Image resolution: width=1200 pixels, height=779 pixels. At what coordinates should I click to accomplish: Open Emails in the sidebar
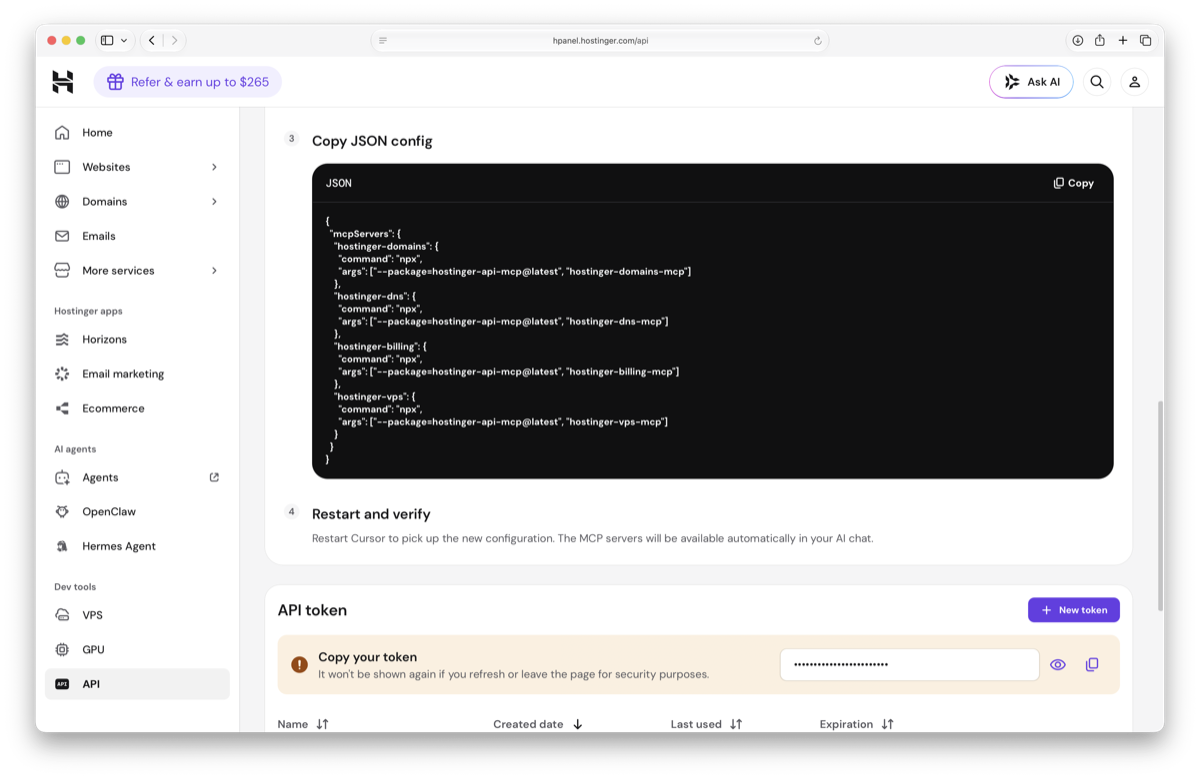(137, 236)
